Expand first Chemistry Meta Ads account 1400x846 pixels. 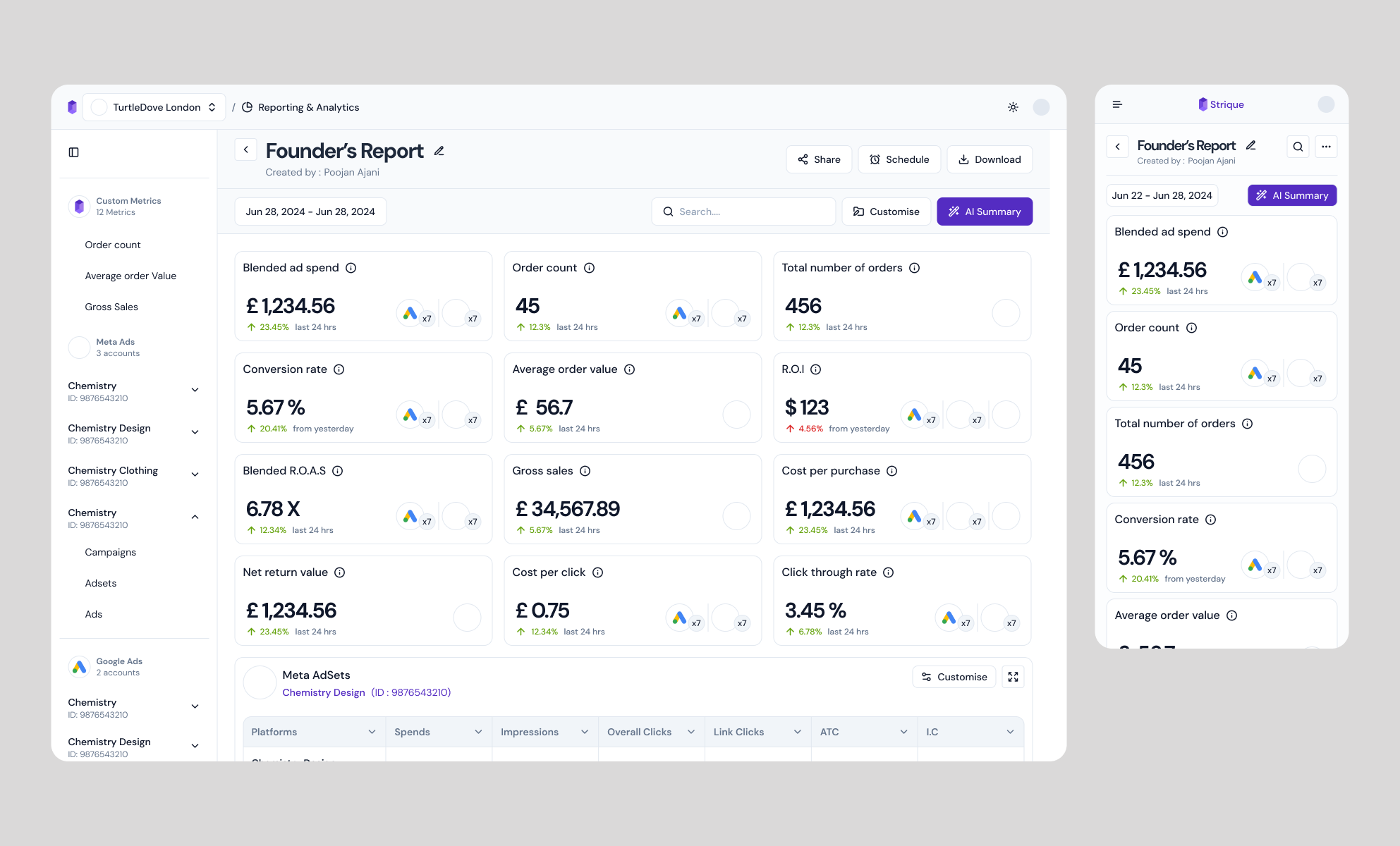tap(195, 390)
